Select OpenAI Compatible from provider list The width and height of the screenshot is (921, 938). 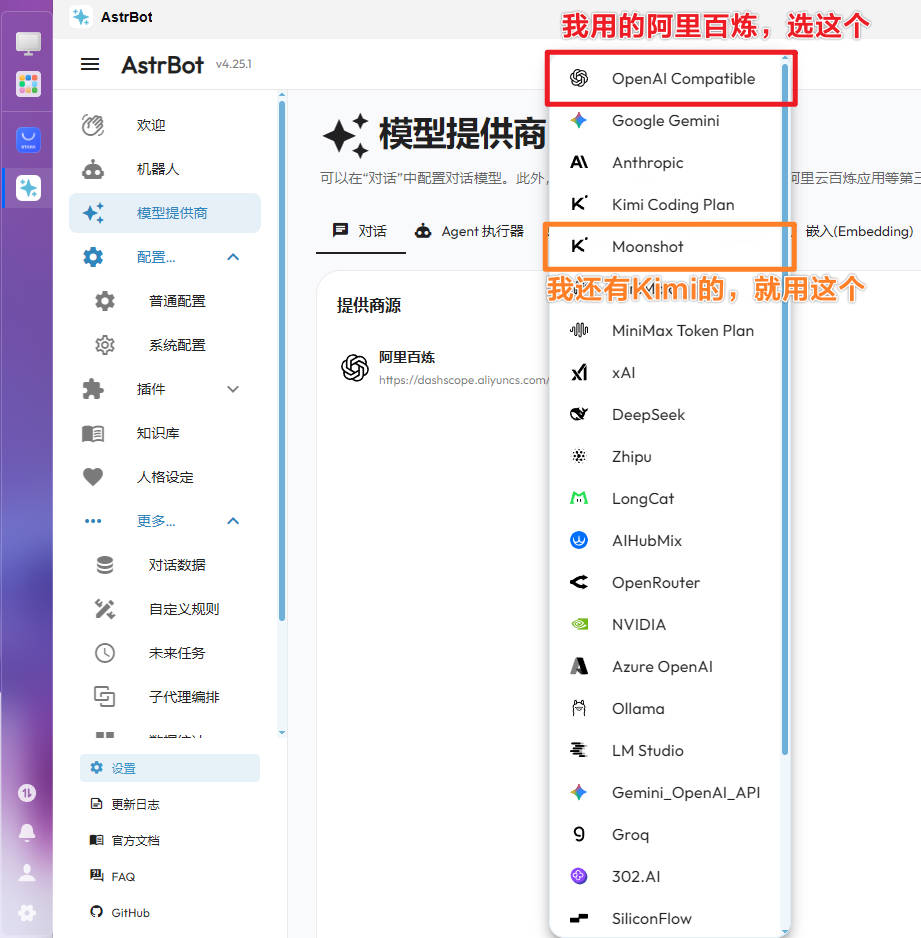(x=665, y=78)
